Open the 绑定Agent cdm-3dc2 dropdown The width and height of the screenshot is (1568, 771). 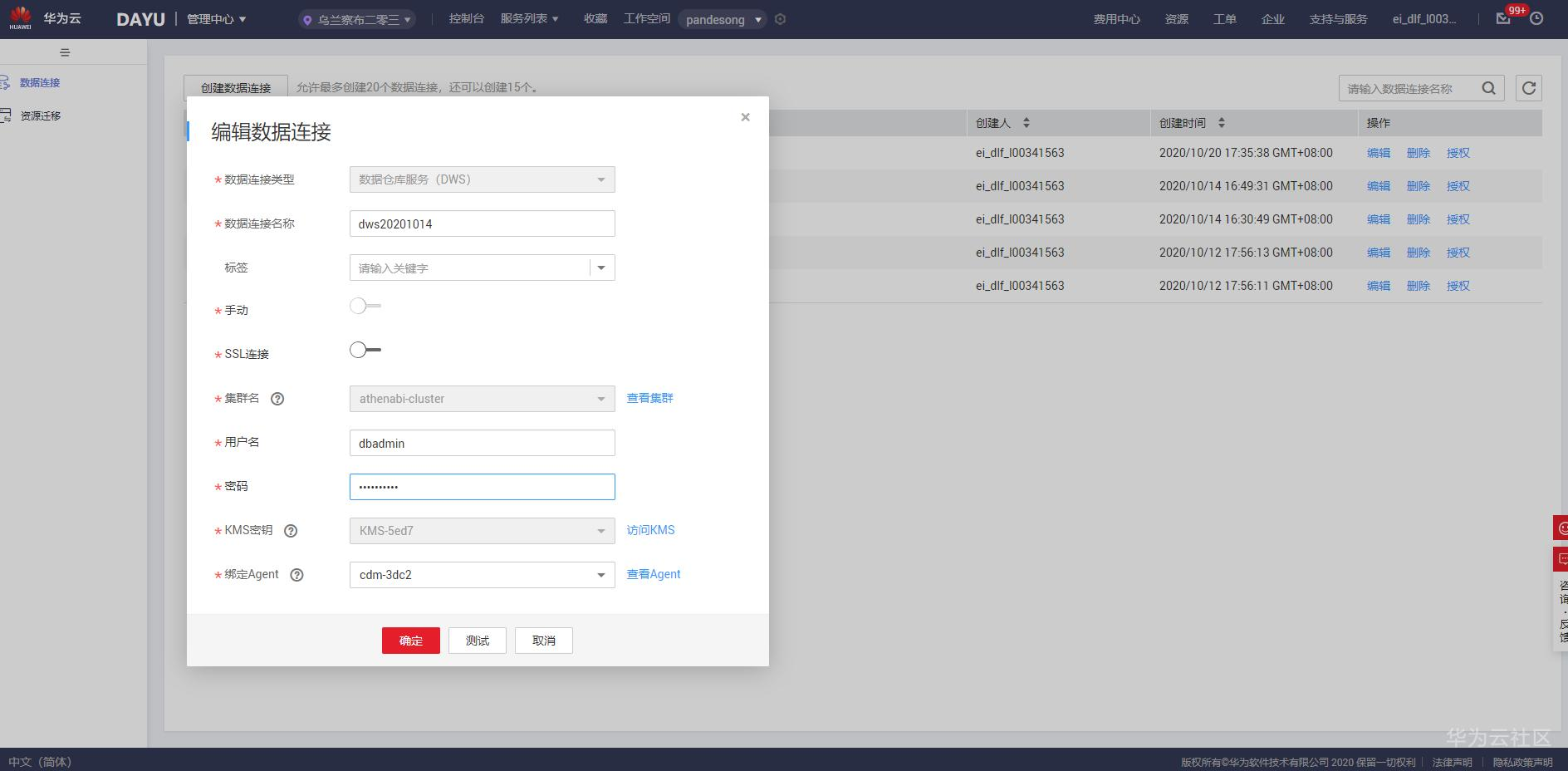coord(482,575)
